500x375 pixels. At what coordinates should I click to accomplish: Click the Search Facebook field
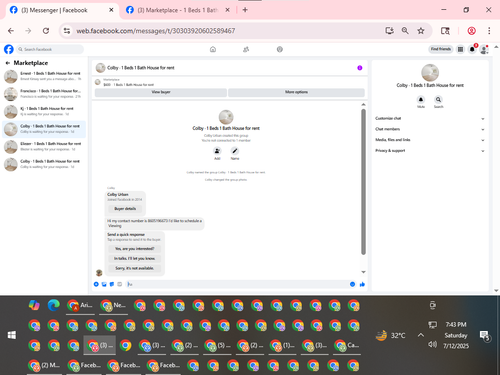pos(50,49)
